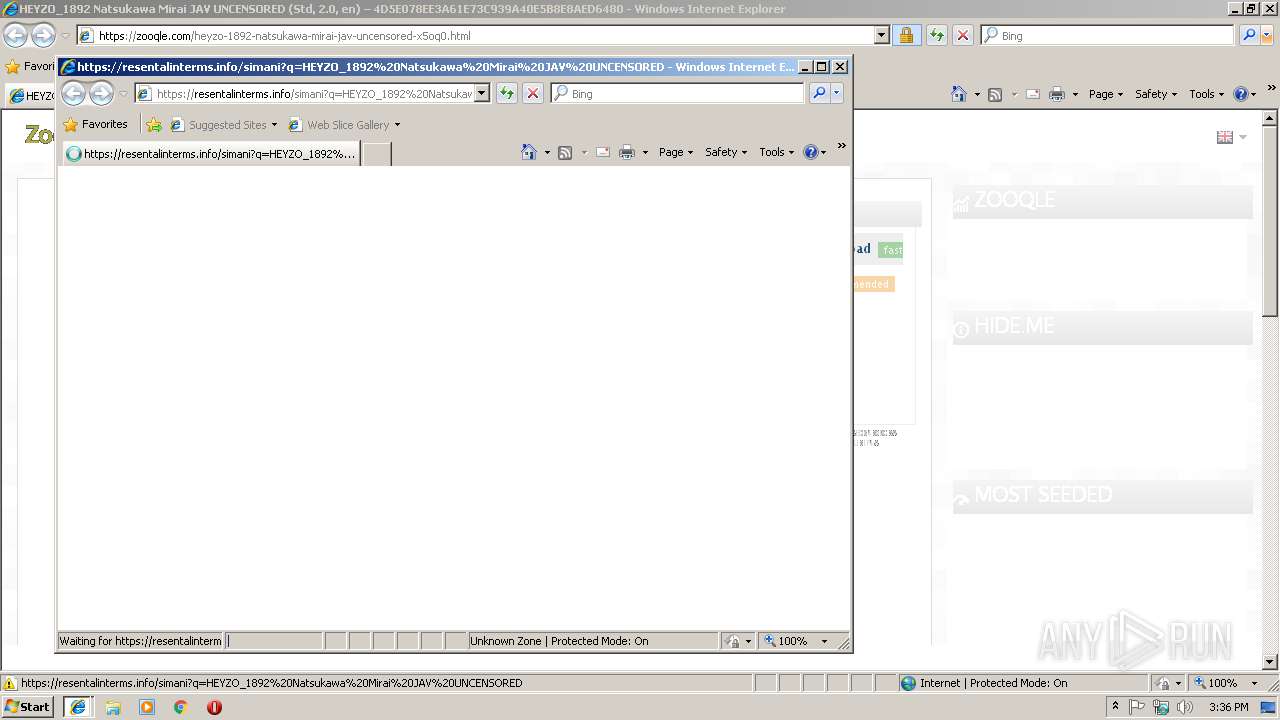
Task: Click Back button in popup window
Action: [x=74, y=94]
